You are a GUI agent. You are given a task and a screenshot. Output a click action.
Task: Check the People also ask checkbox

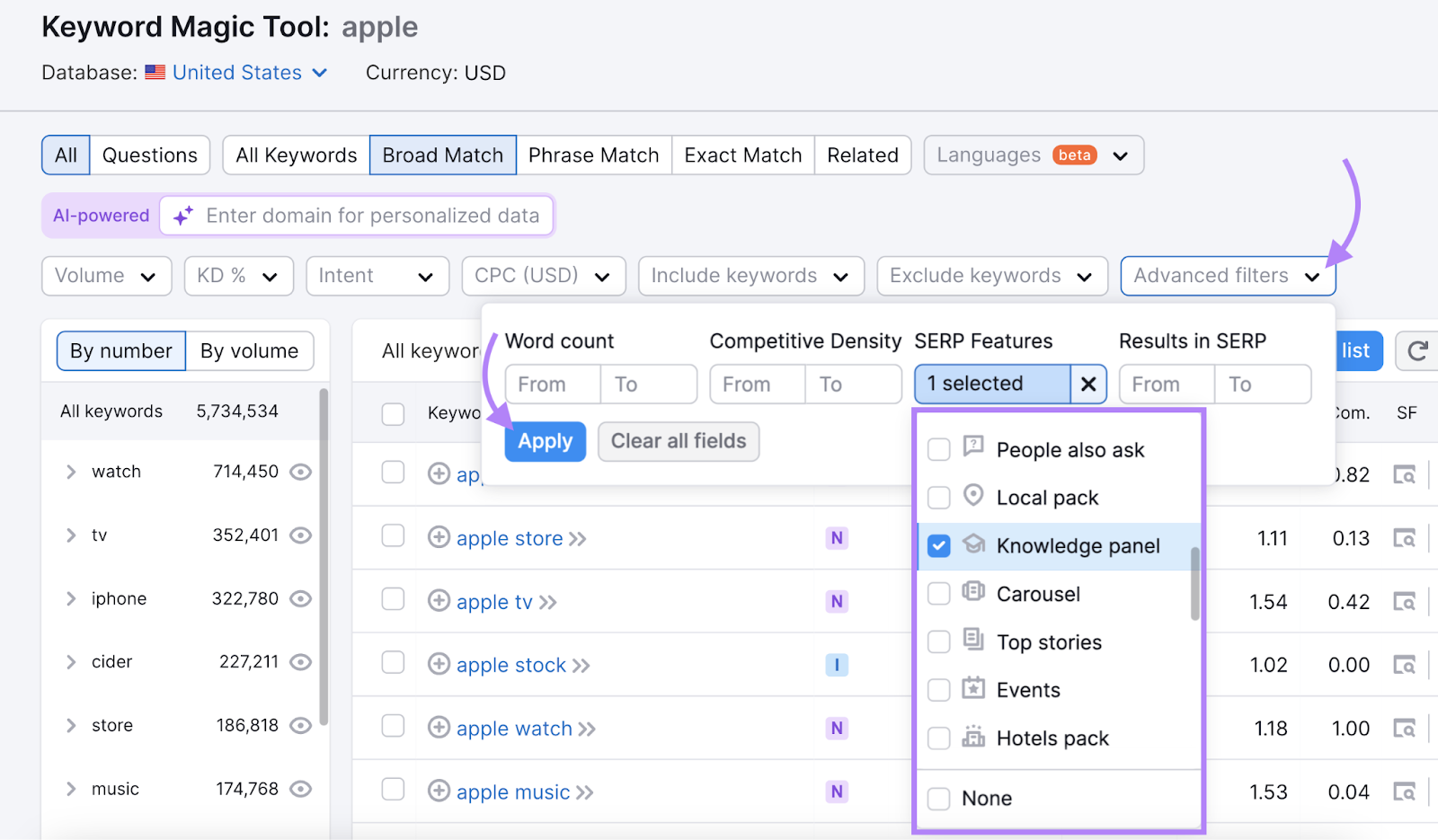click(938, 449)
